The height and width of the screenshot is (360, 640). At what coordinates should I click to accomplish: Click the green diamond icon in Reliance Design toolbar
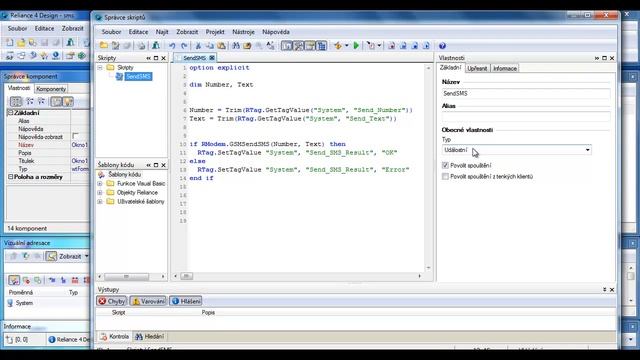pyautogui.click(x=82, y=56)
